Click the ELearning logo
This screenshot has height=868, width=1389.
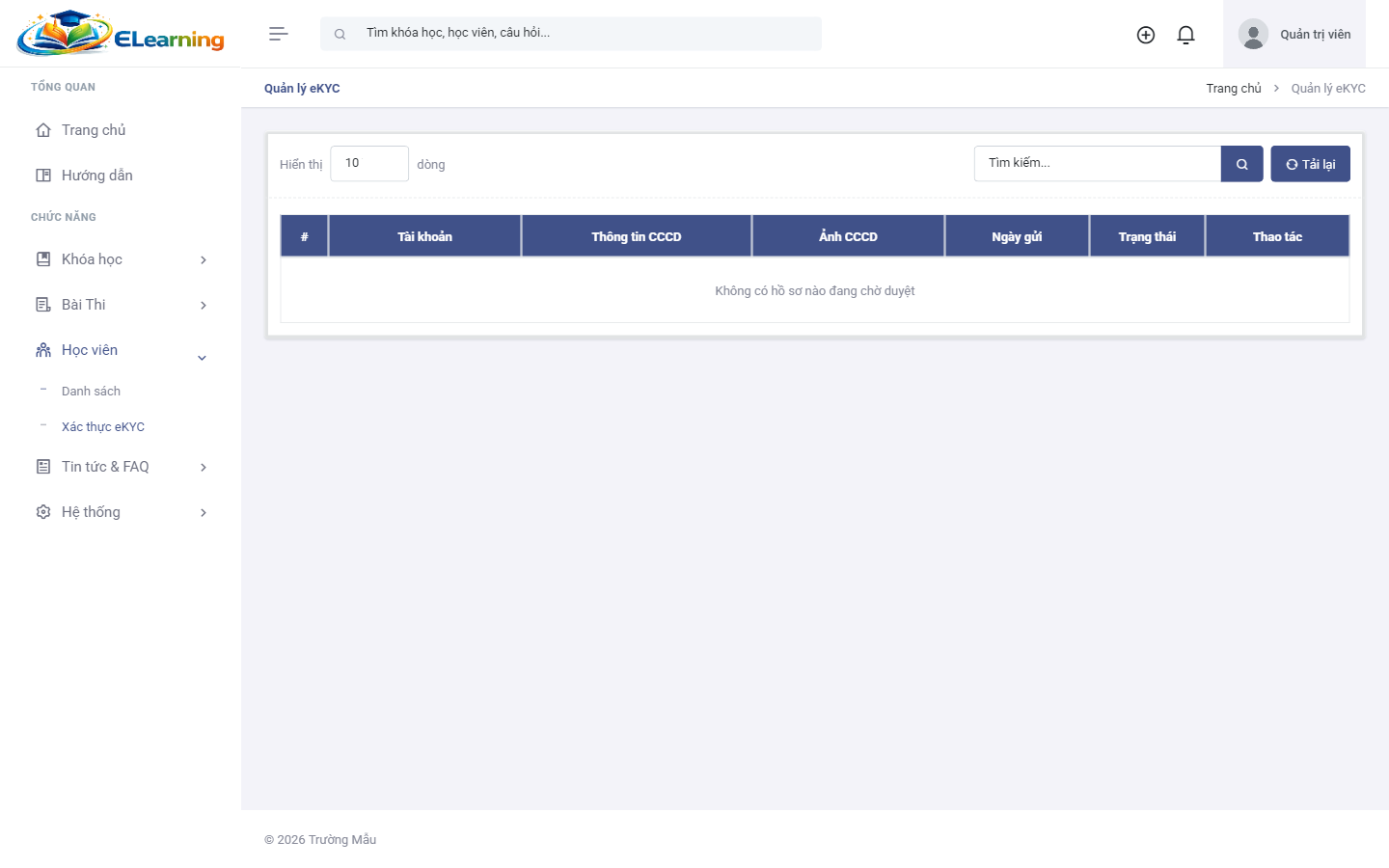[x=121, y=34]
